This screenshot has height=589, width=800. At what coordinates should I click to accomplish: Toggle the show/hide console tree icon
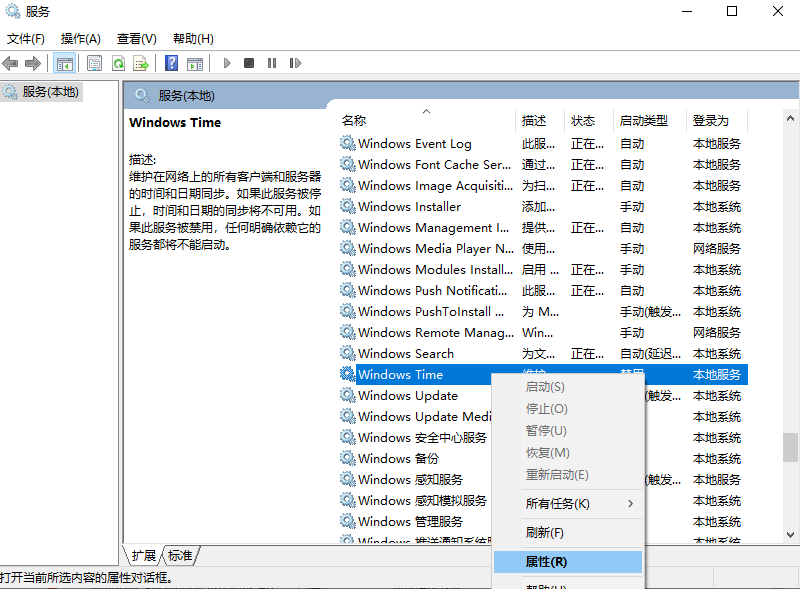(64, 62)
